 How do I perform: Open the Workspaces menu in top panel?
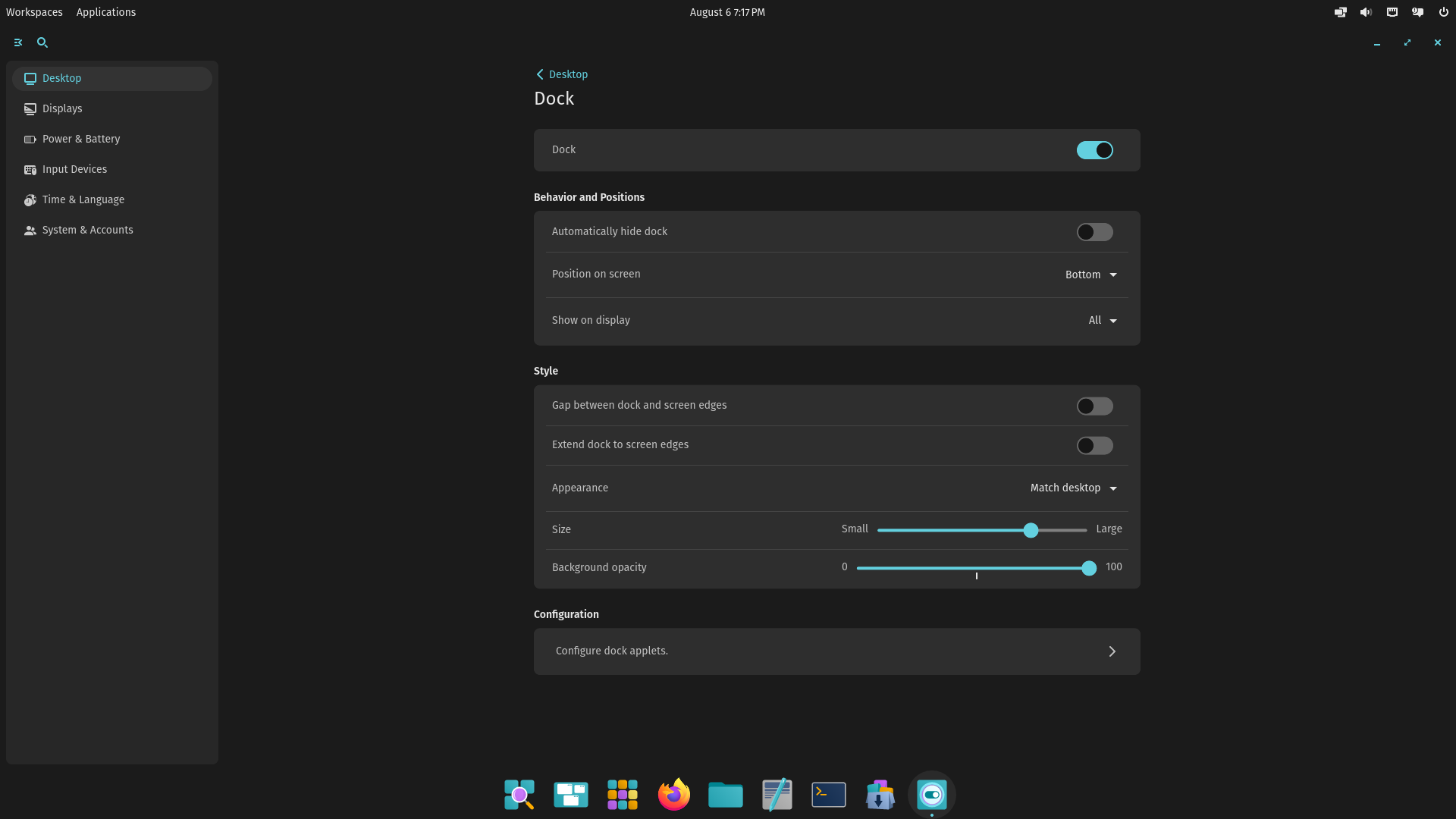pyautogui.click(x=34, y=12)
